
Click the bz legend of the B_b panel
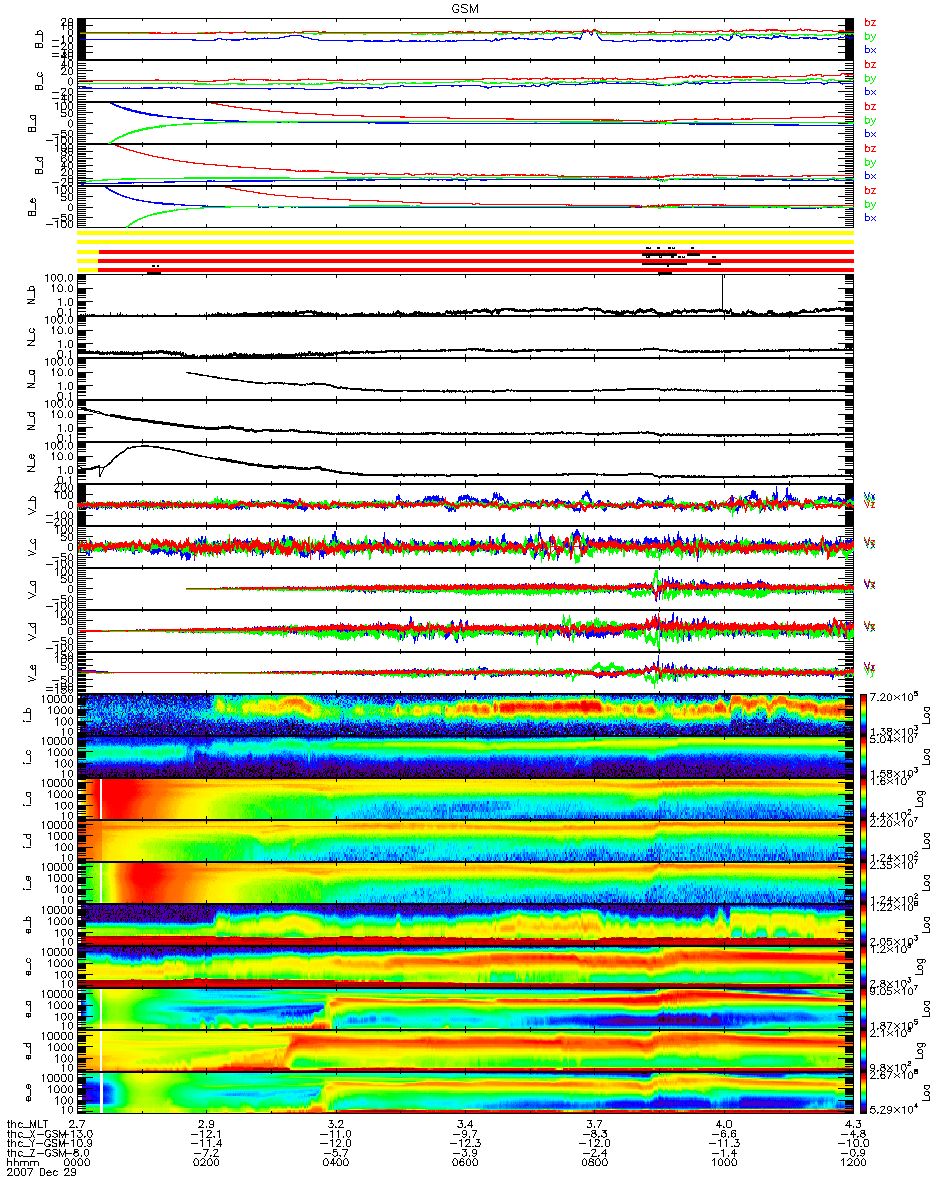coord(869,22)
